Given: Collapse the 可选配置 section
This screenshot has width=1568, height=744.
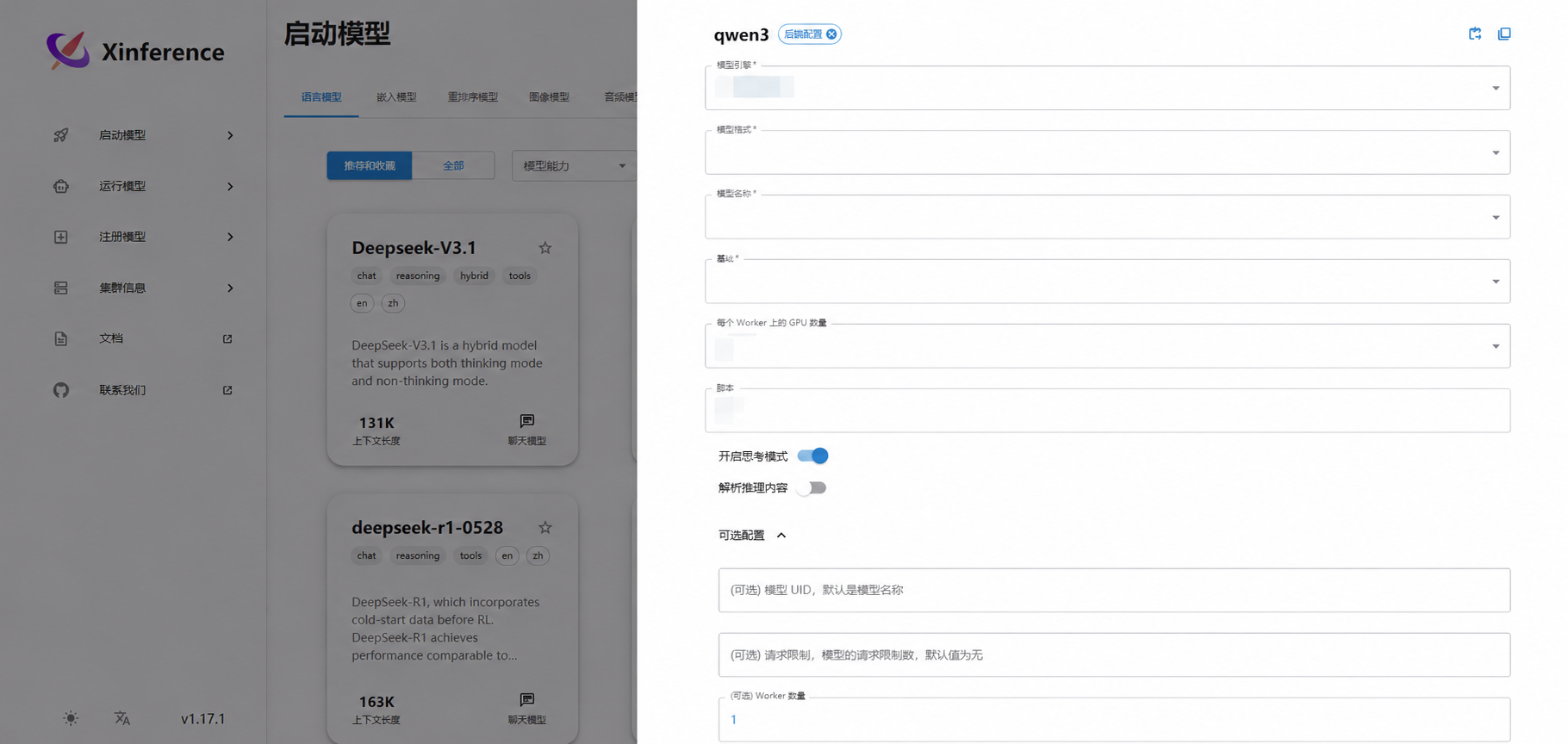Looking at the screenshot, I should (x=781, y=536).
